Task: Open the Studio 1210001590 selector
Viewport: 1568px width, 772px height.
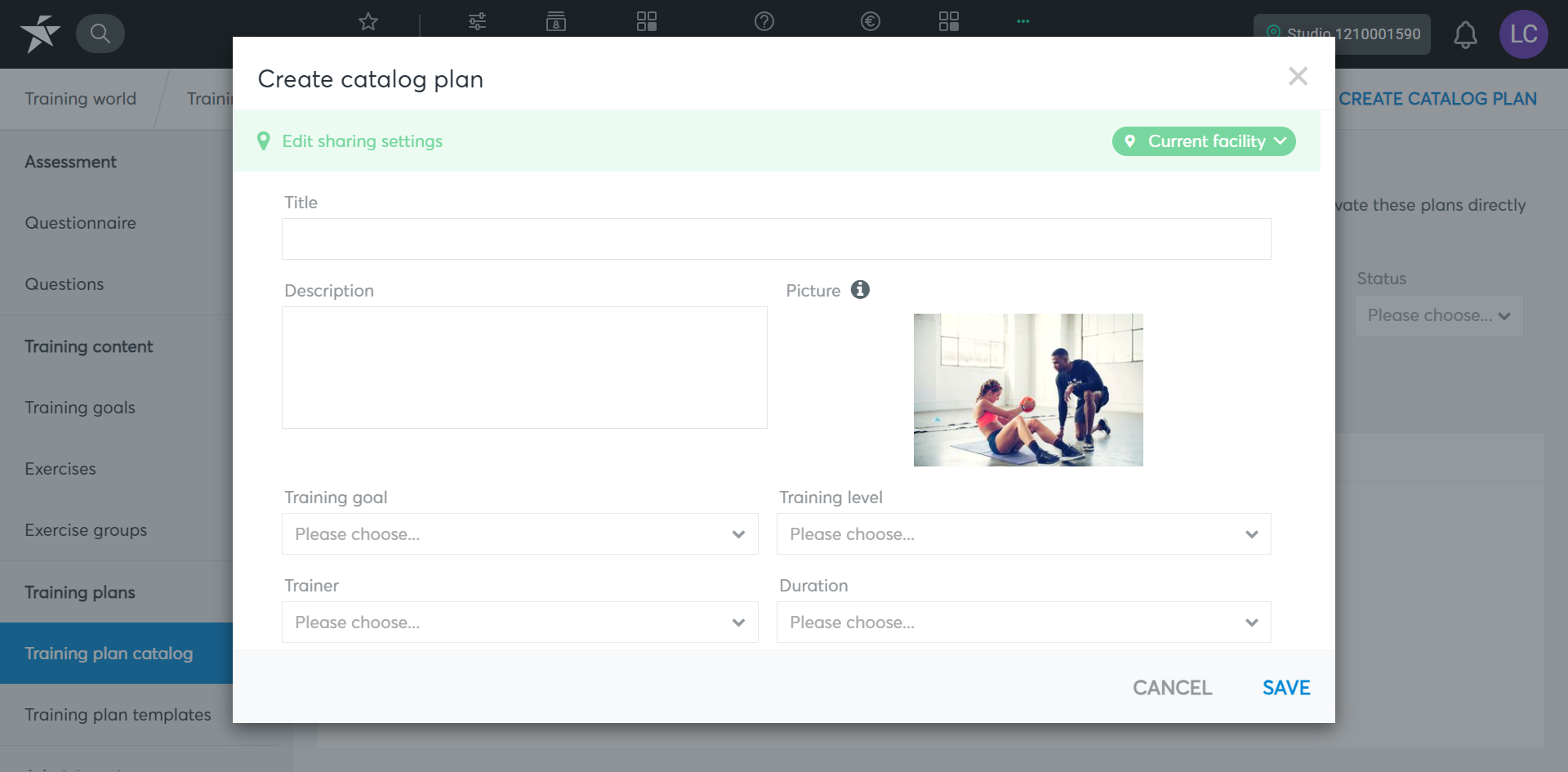Action: 1342,34
